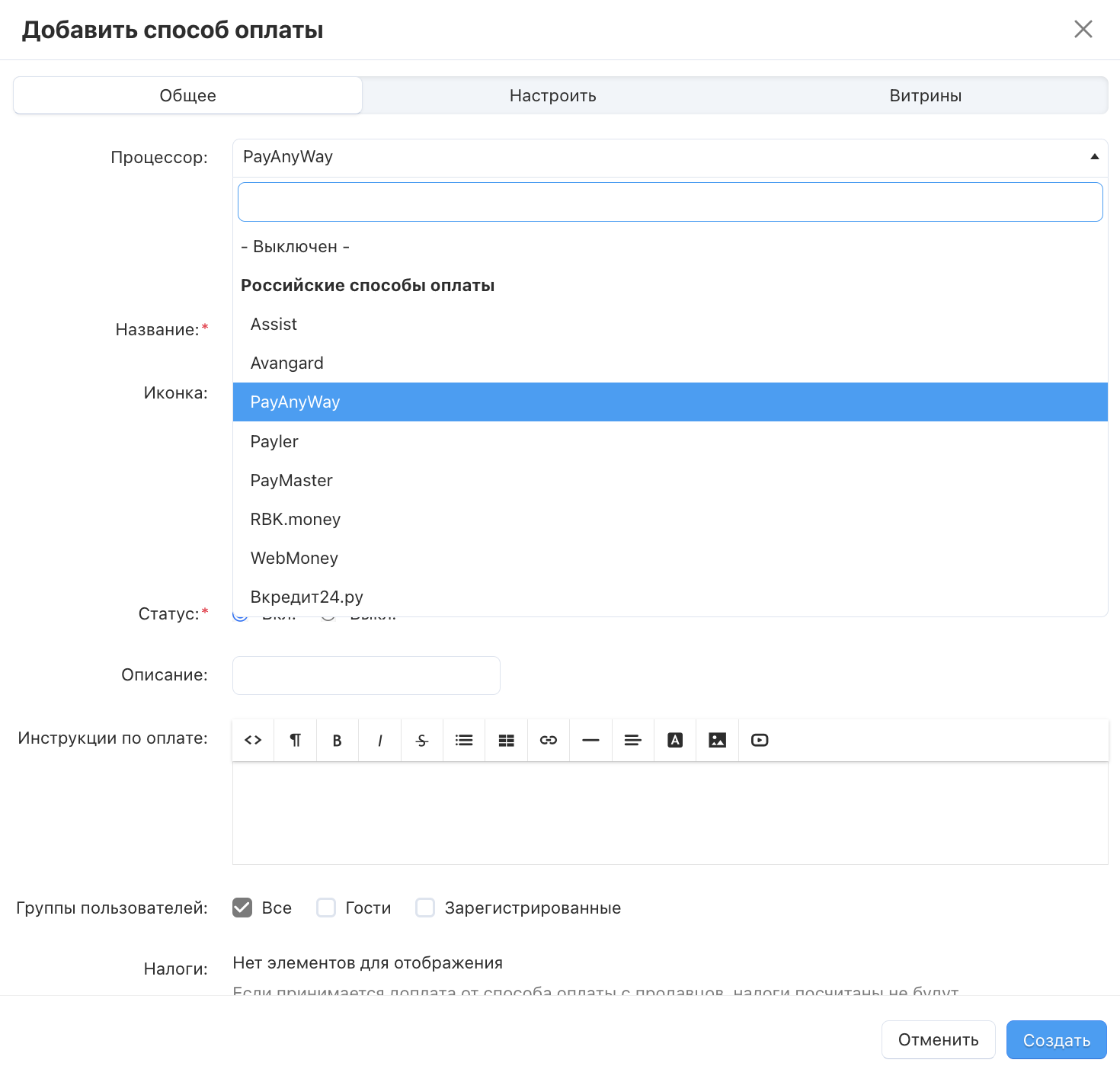Apply bold formatting in editor toolbar
The height and width of the screenshot is (1079, 1120).
[337, 740]
